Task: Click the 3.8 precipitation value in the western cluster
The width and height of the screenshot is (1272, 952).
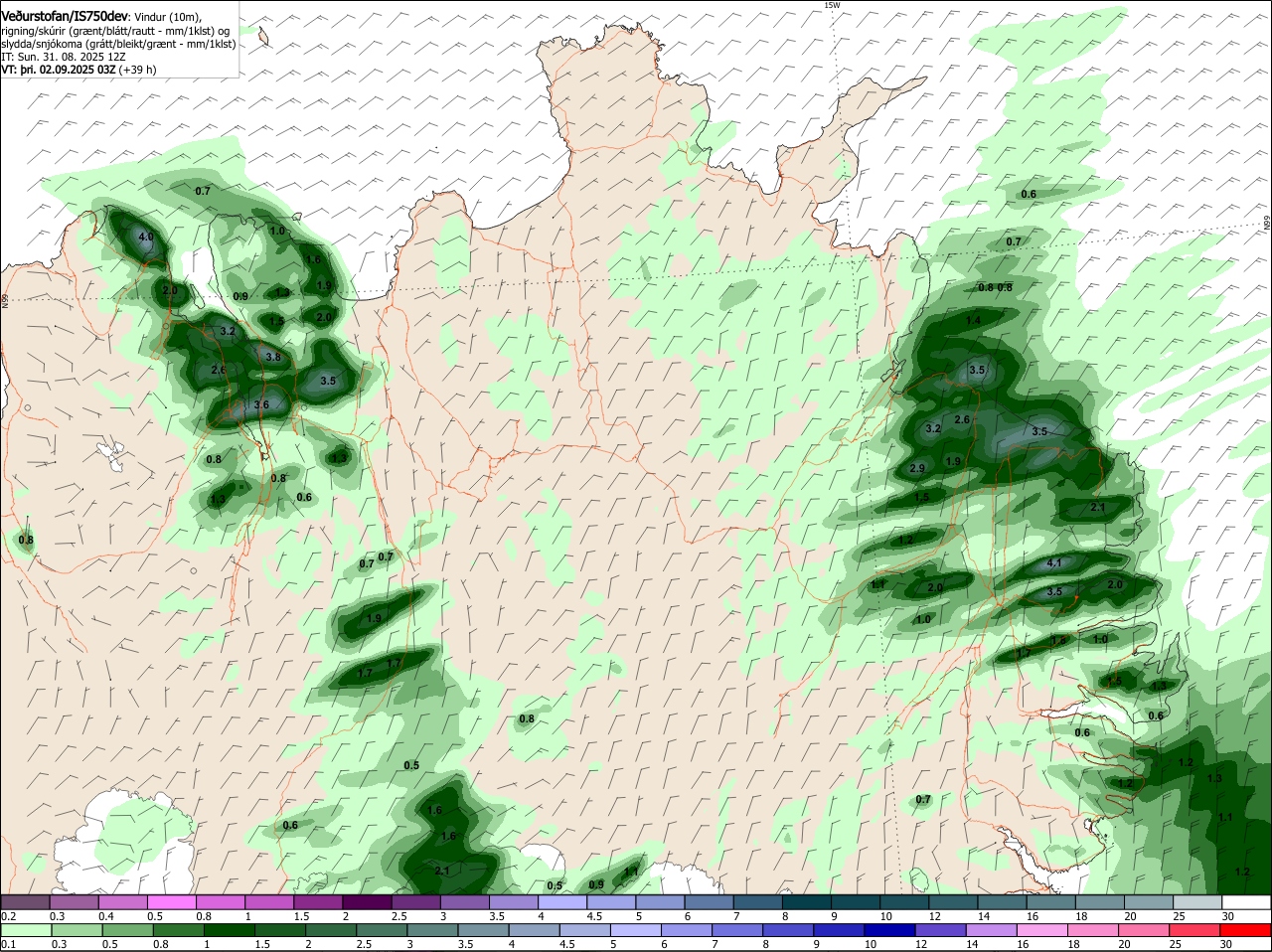Action: (273, 357)
